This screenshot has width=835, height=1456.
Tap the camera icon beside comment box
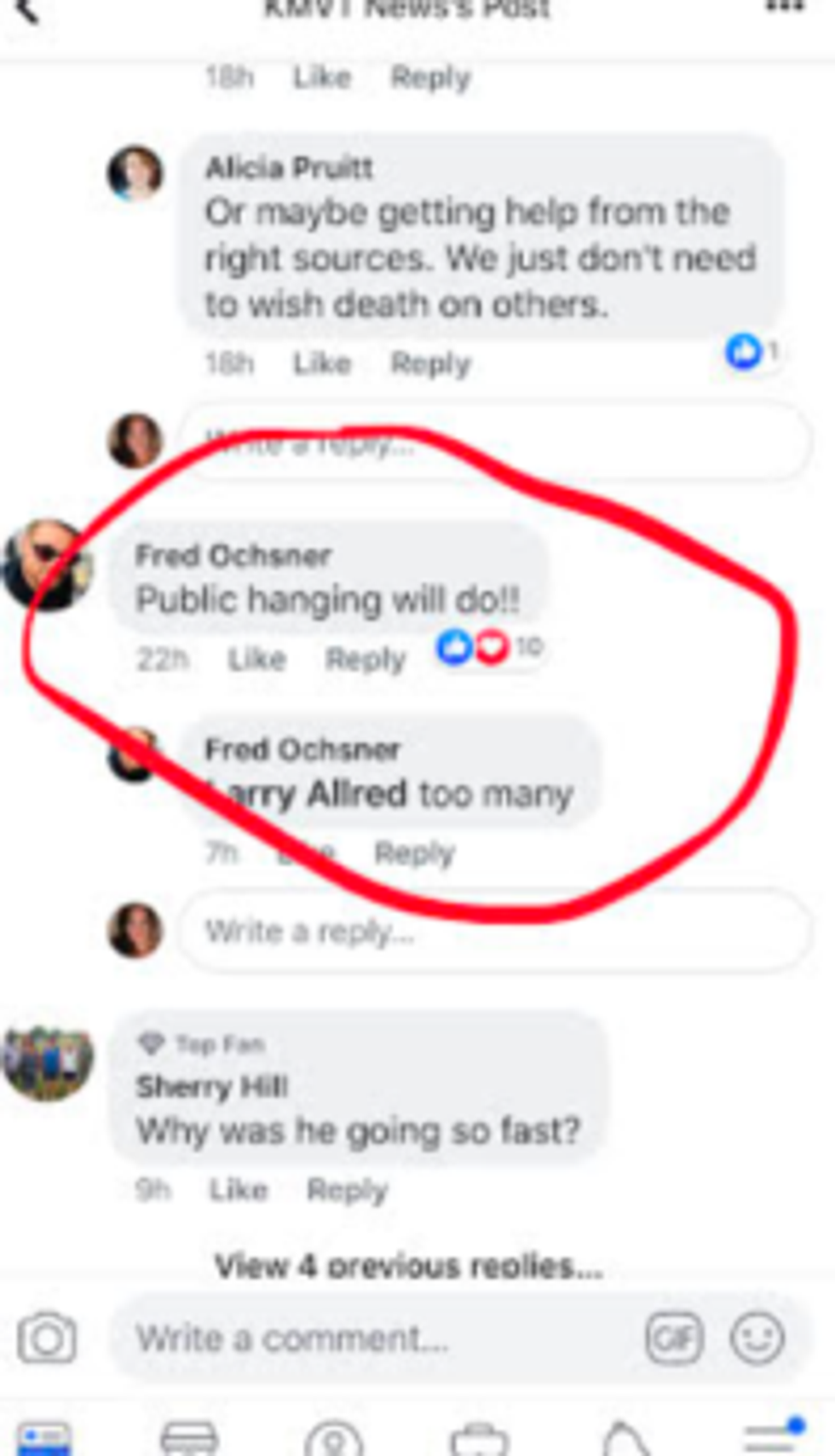click(47, 1338)
